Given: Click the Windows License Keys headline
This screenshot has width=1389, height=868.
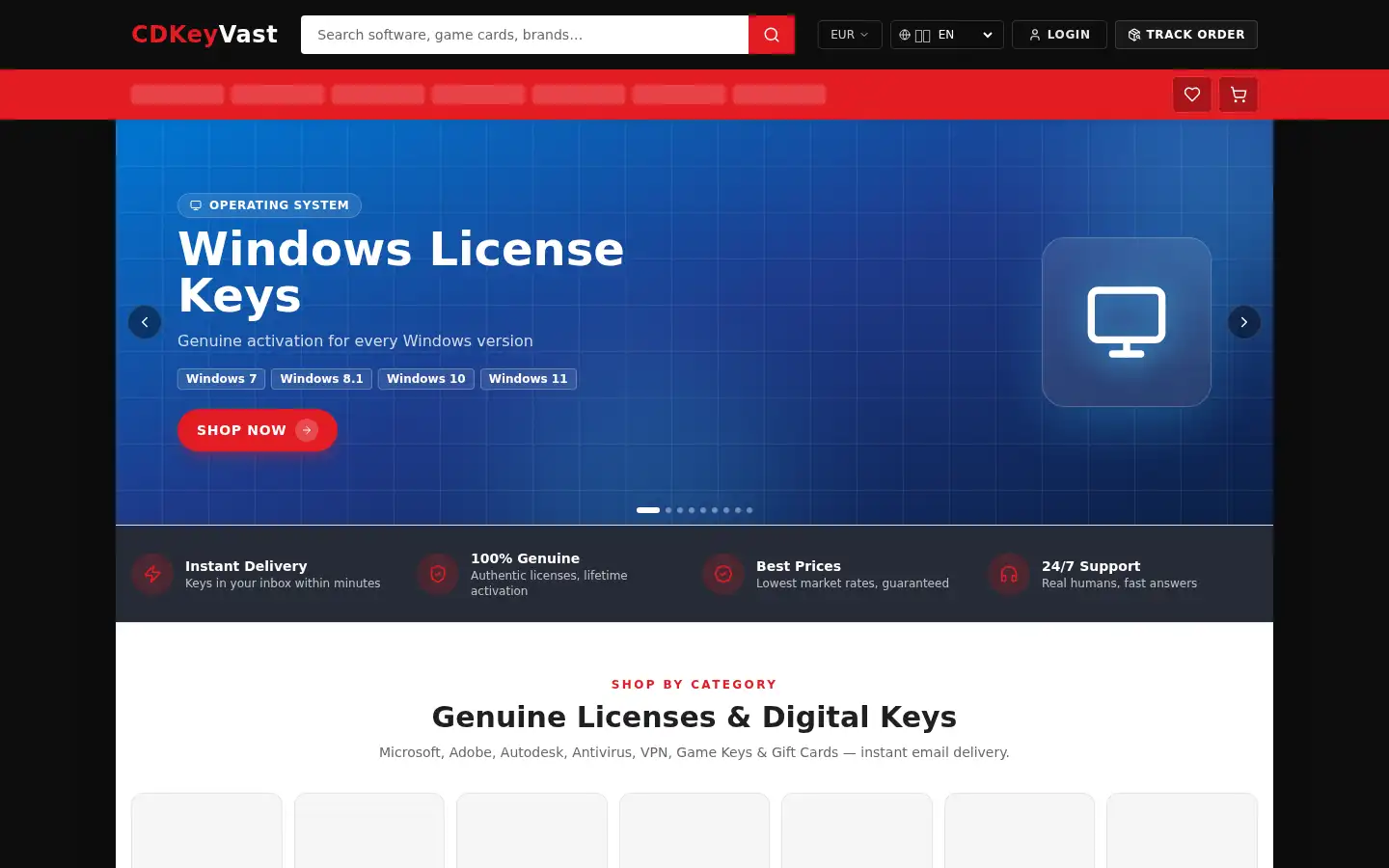Looking at the screenshot, I should pyautogui.click(x=401, y=272).
